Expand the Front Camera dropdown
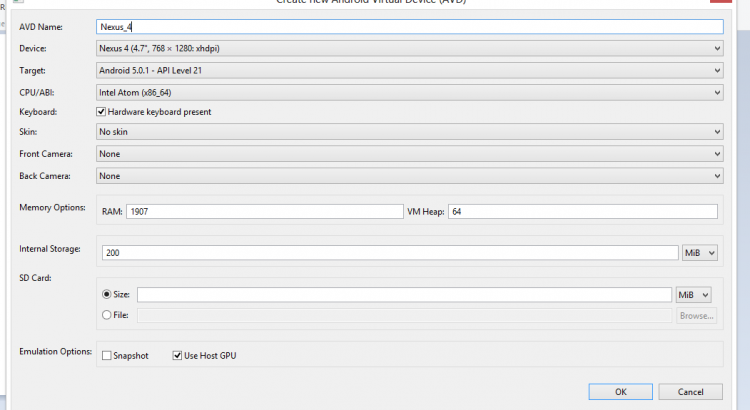The image size is (750, 410). [x=409, y=154]
